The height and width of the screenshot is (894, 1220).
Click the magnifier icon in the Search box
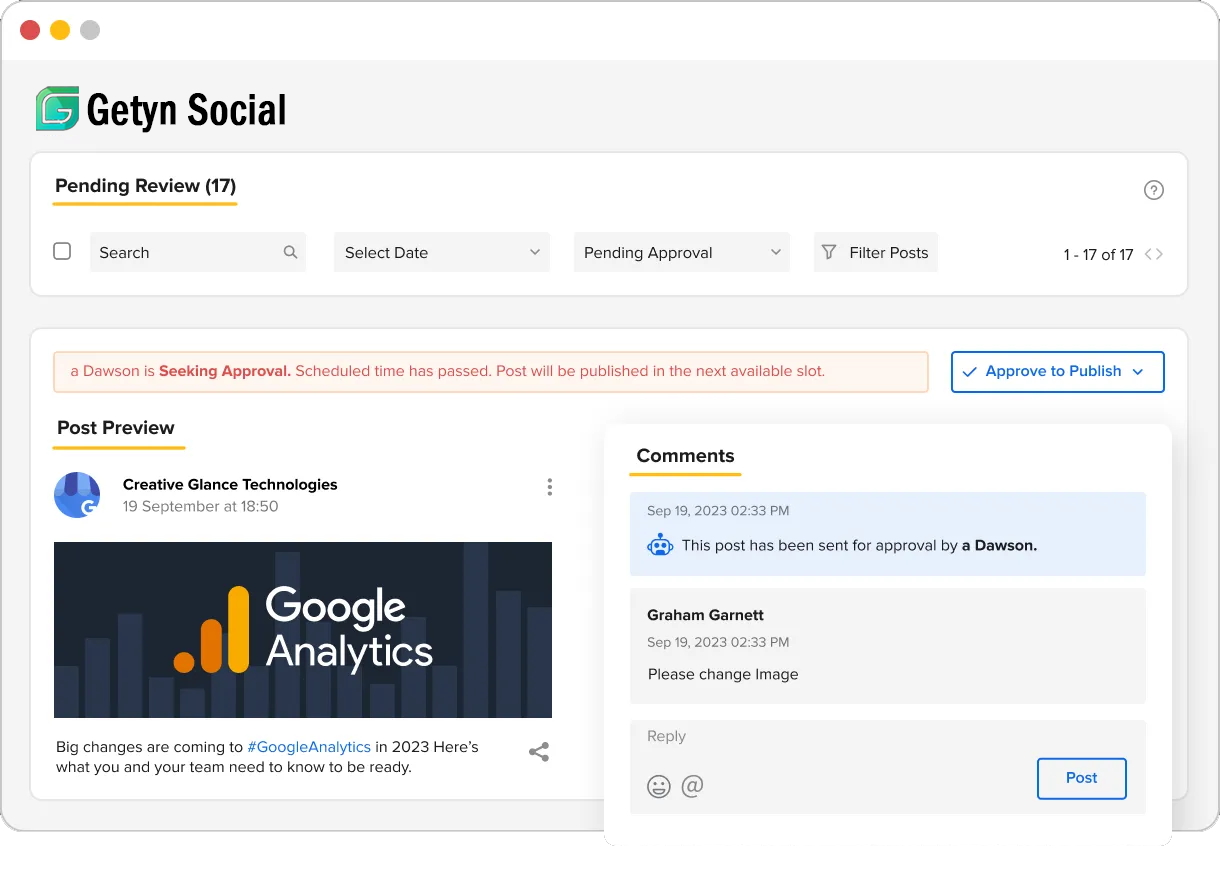[290, 253]
